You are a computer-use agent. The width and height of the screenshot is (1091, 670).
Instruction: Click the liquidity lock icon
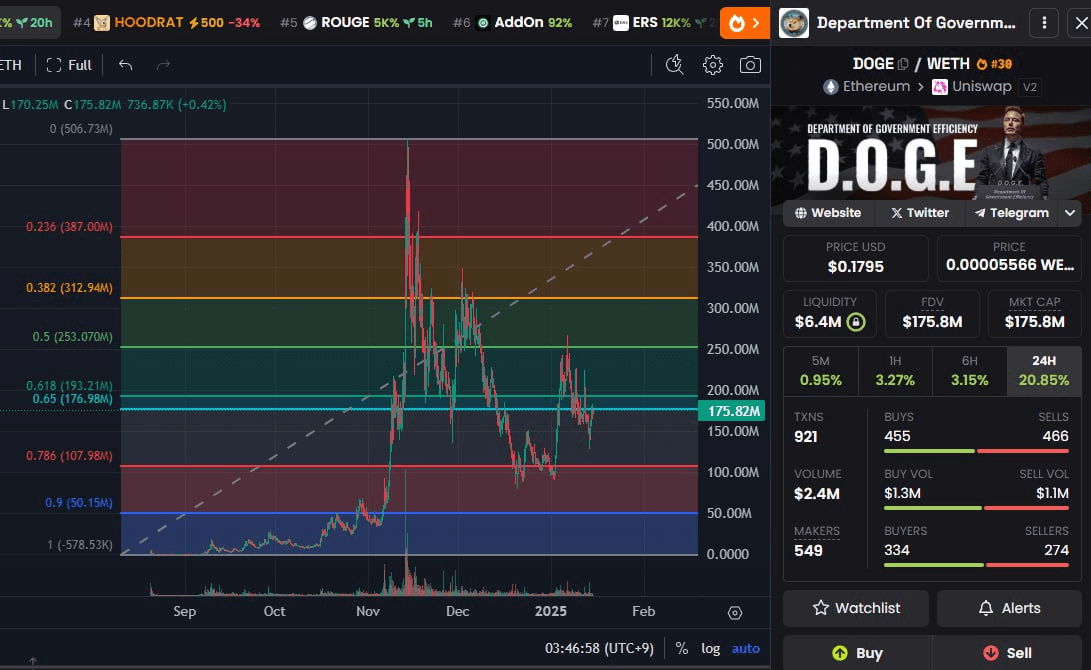856,322
